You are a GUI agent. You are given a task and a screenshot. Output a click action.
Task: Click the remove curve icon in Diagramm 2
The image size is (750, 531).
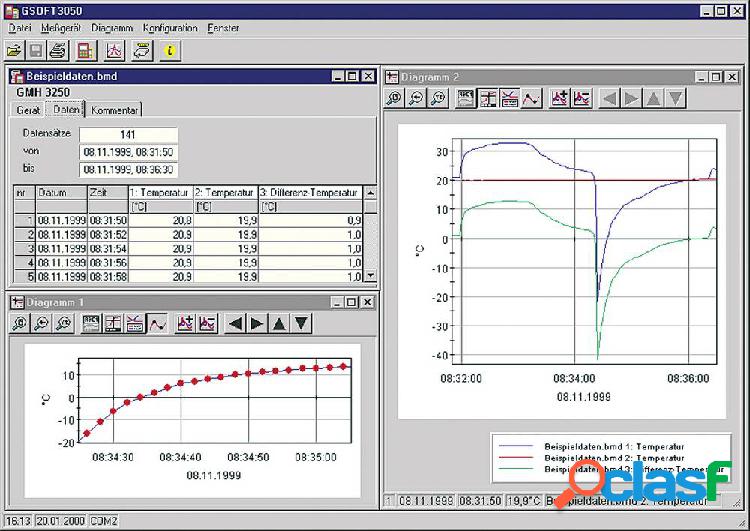(x=582, y=98)
